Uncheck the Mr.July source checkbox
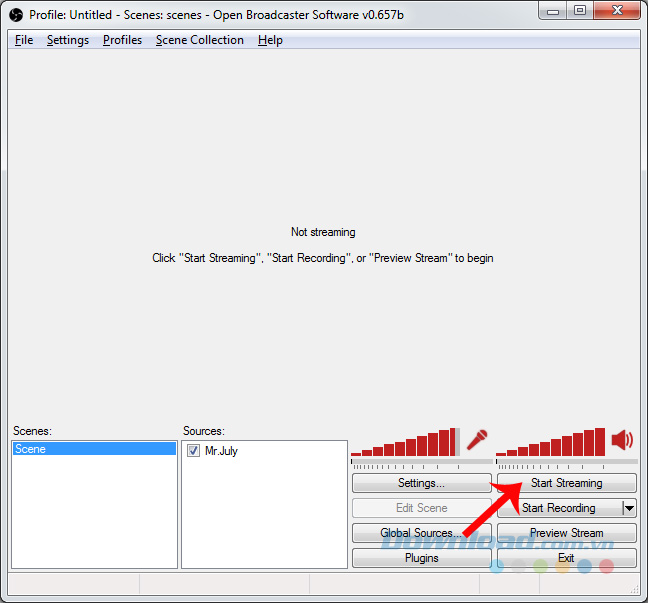 click(193, 450)
